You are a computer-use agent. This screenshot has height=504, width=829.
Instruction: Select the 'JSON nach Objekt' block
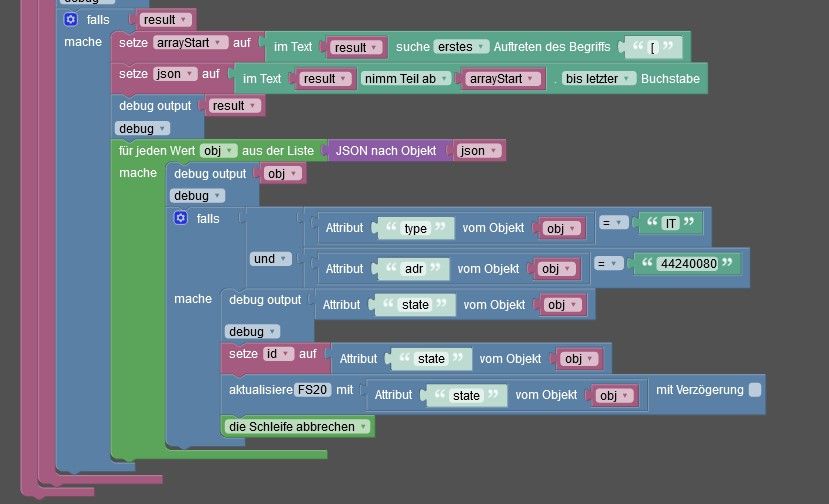386,151
